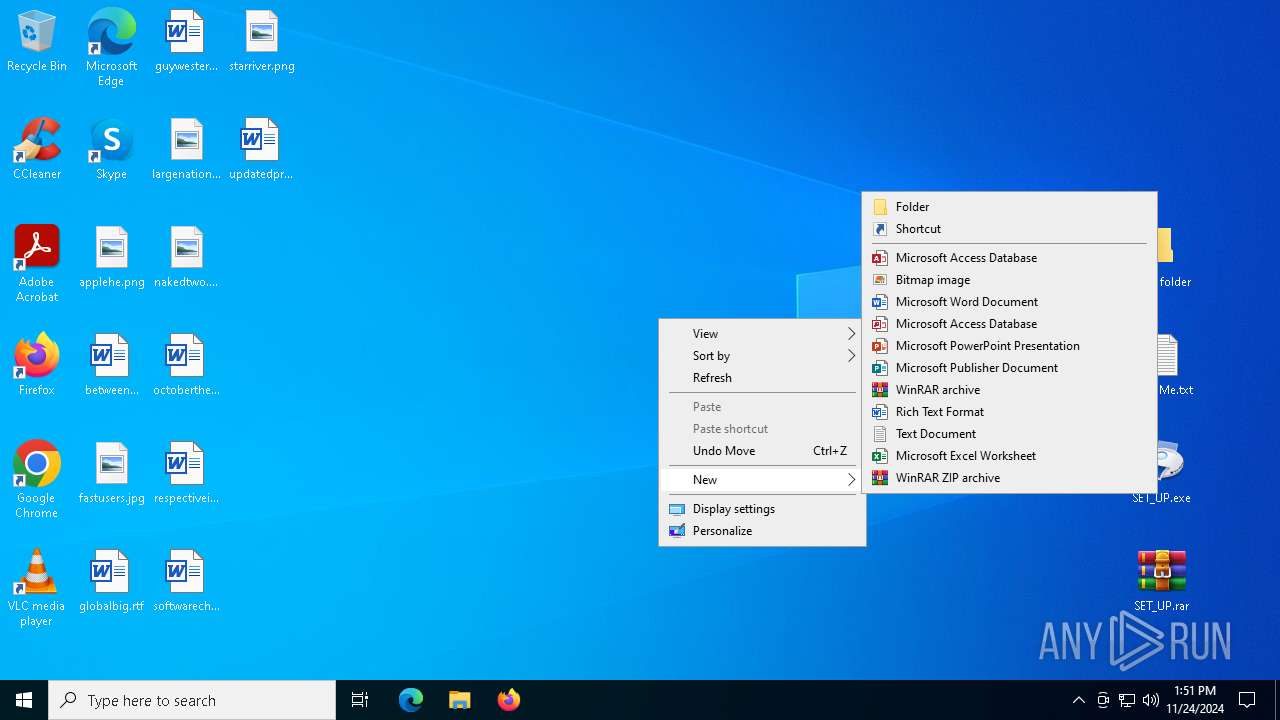The height and width of the screenshot is (720, 1280).
Task: Select the softwarech Word document icon
Action: tap(186, 582)
